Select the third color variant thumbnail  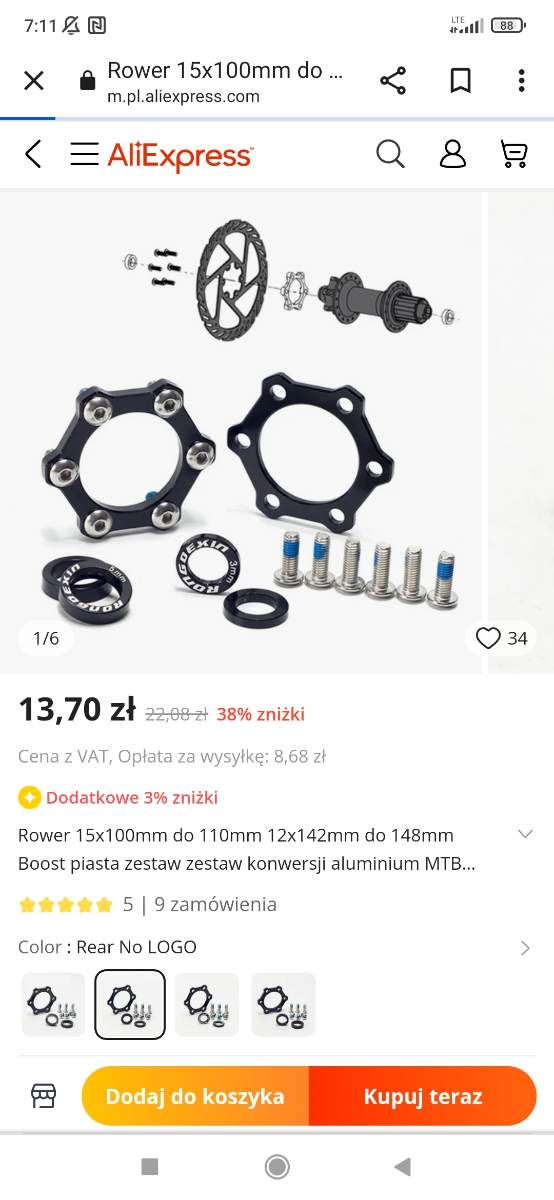(x=207, y=1004)
